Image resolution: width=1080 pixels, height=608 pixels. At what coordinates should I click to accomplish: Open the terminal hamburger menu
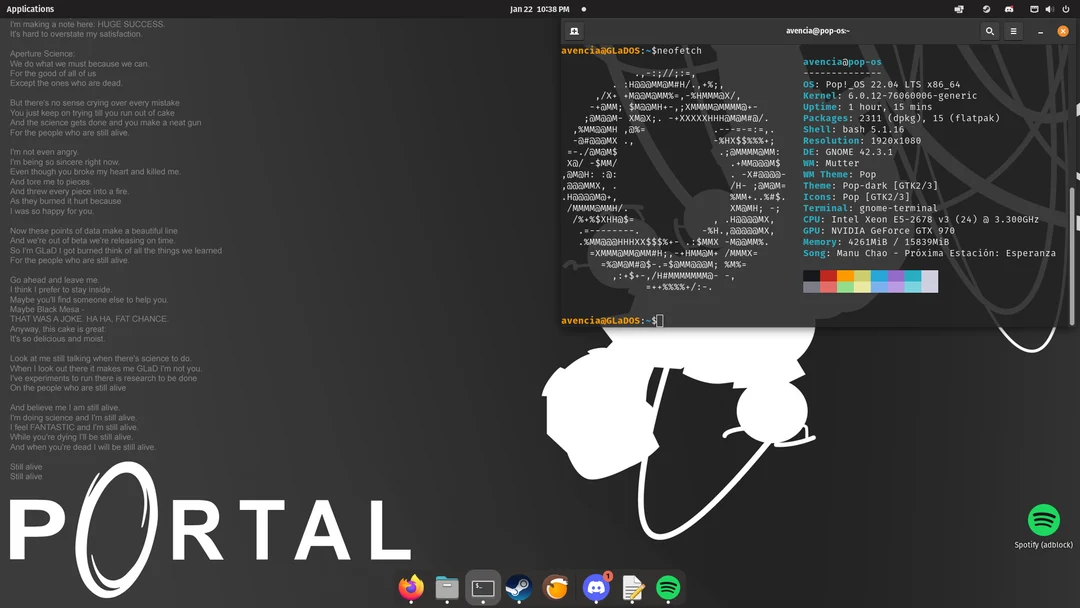pos(1013,31)
